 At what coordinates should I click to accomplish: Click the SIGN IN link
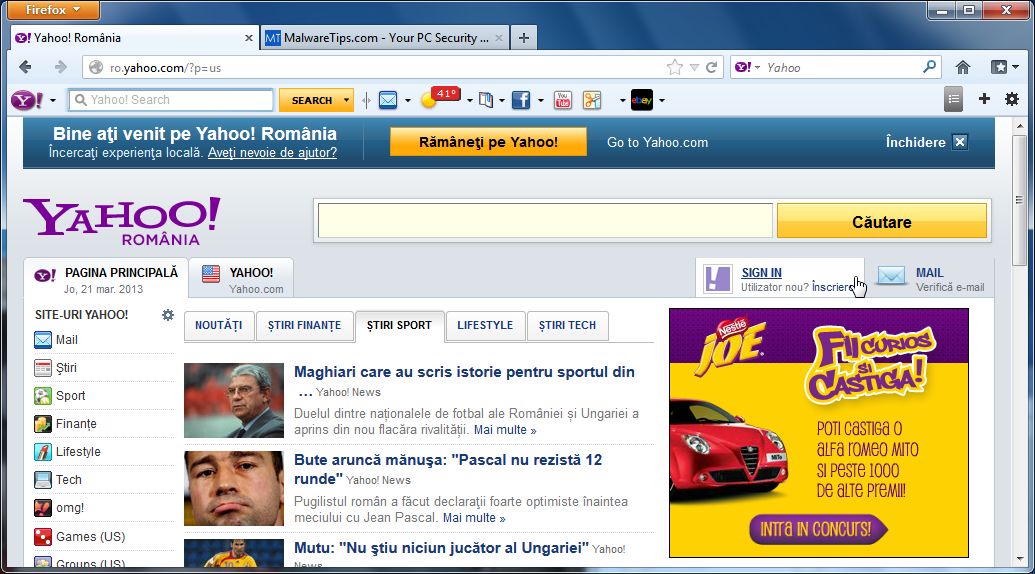(761, 272)
